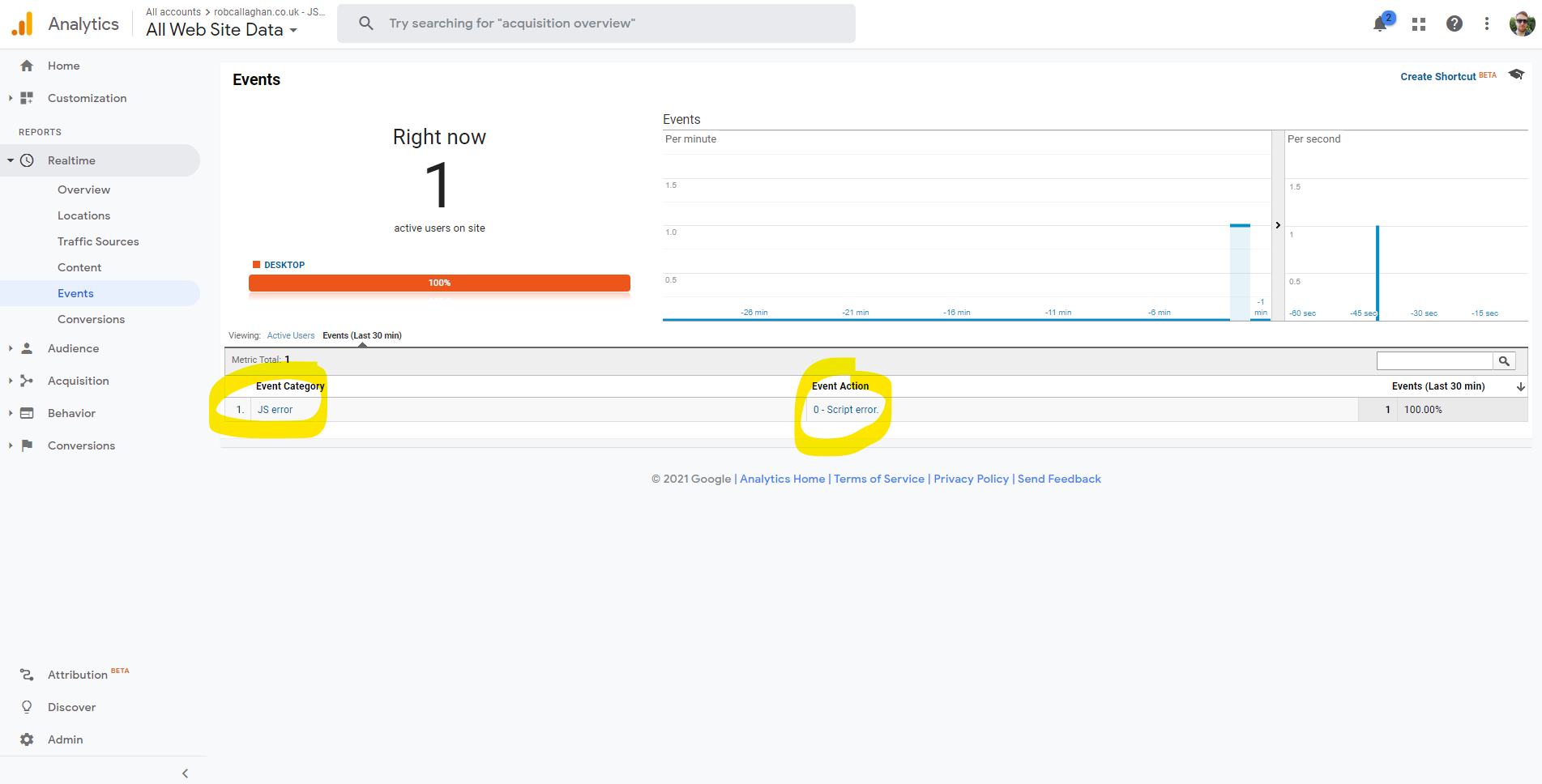Open the notifications bell

click(x=1379, y=23)
